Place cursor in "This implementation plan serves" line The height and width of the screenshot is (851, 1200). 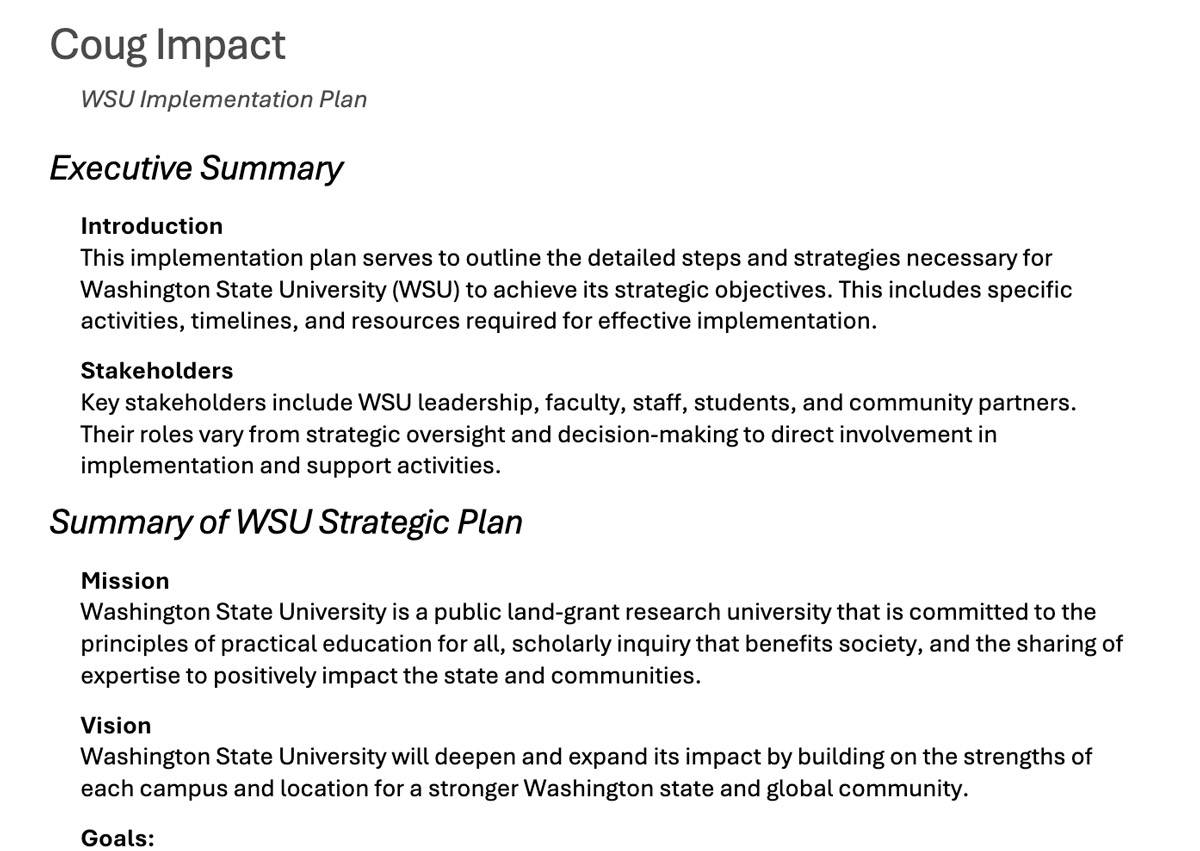566,258
